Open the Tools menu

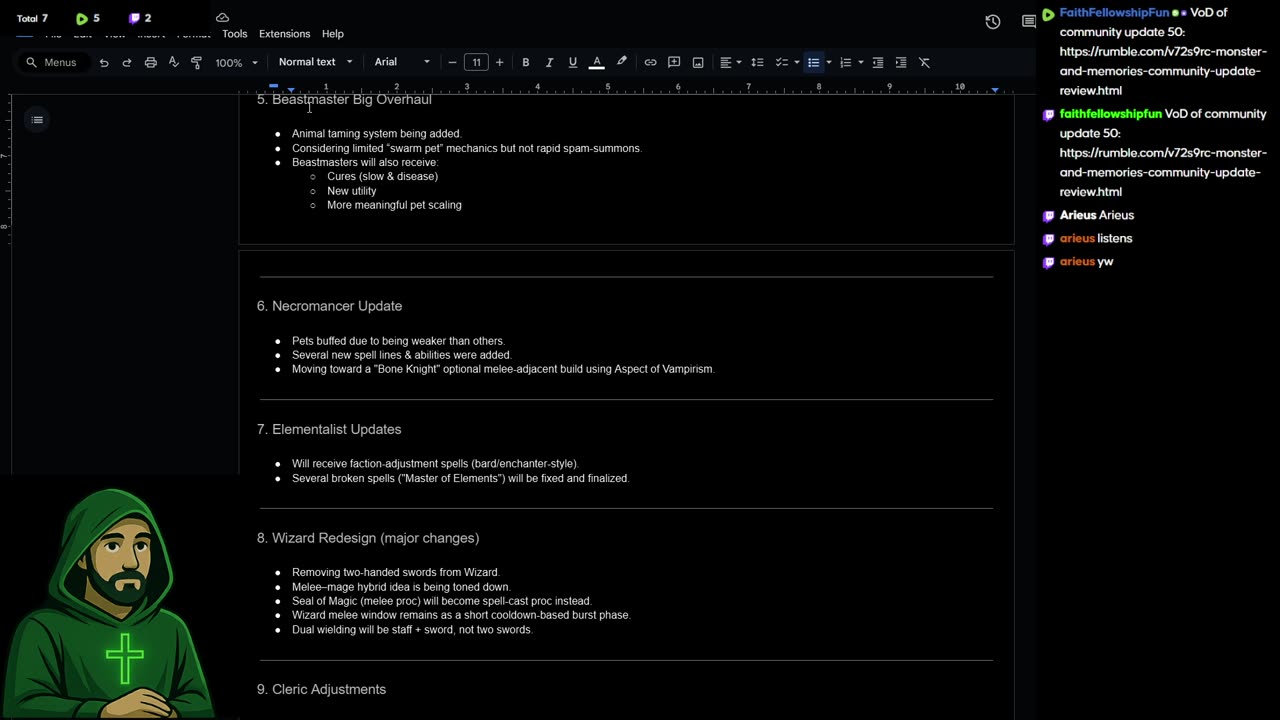(x=235, y=34)
